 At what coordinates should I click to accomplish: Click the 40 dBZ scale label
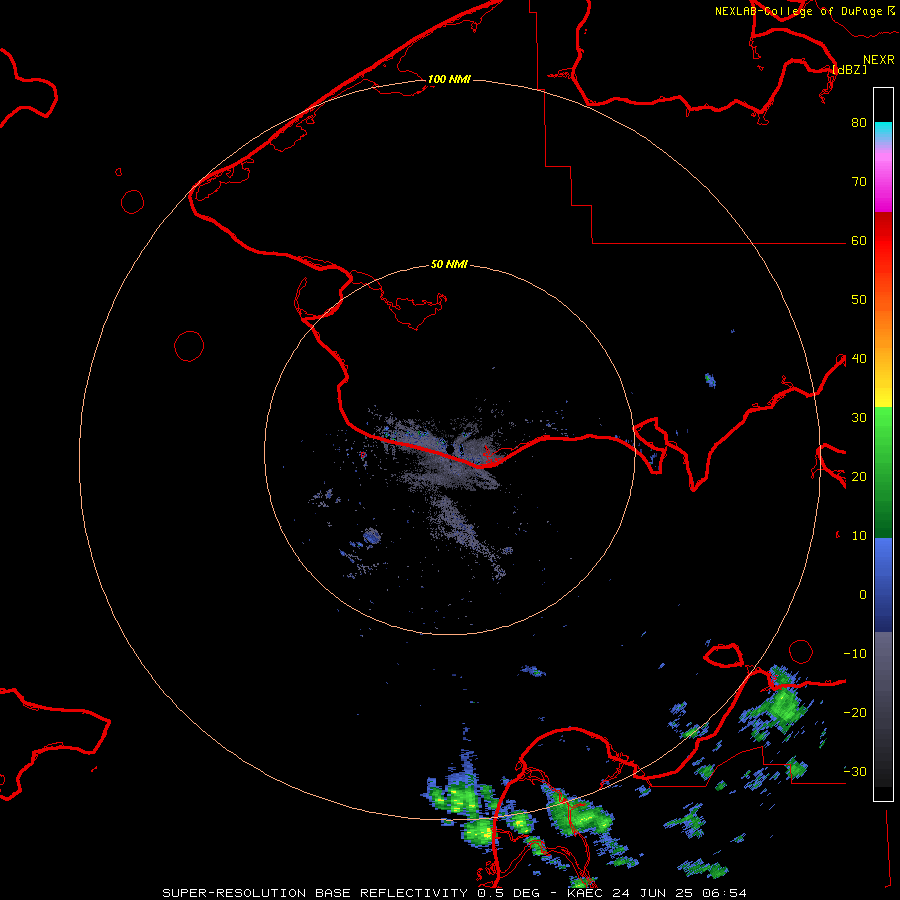[x=859, y=359]
